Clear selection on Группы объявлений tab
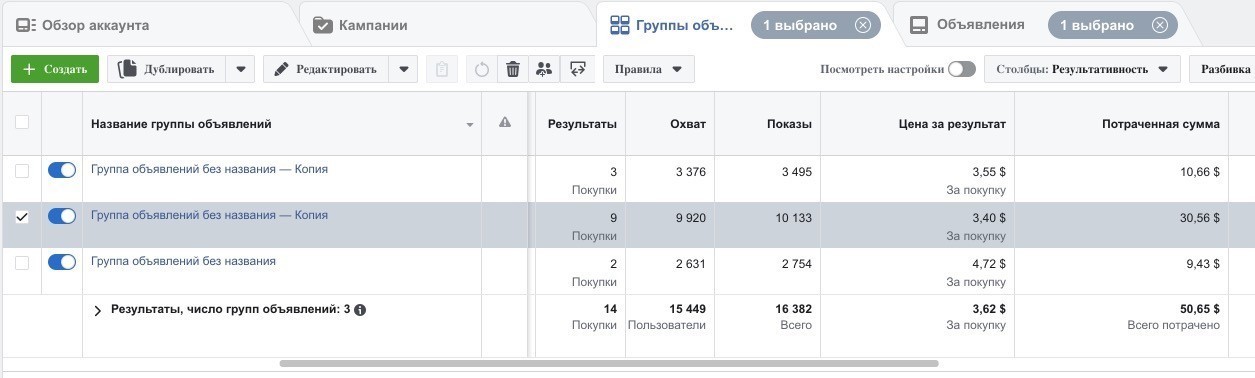 863,25
